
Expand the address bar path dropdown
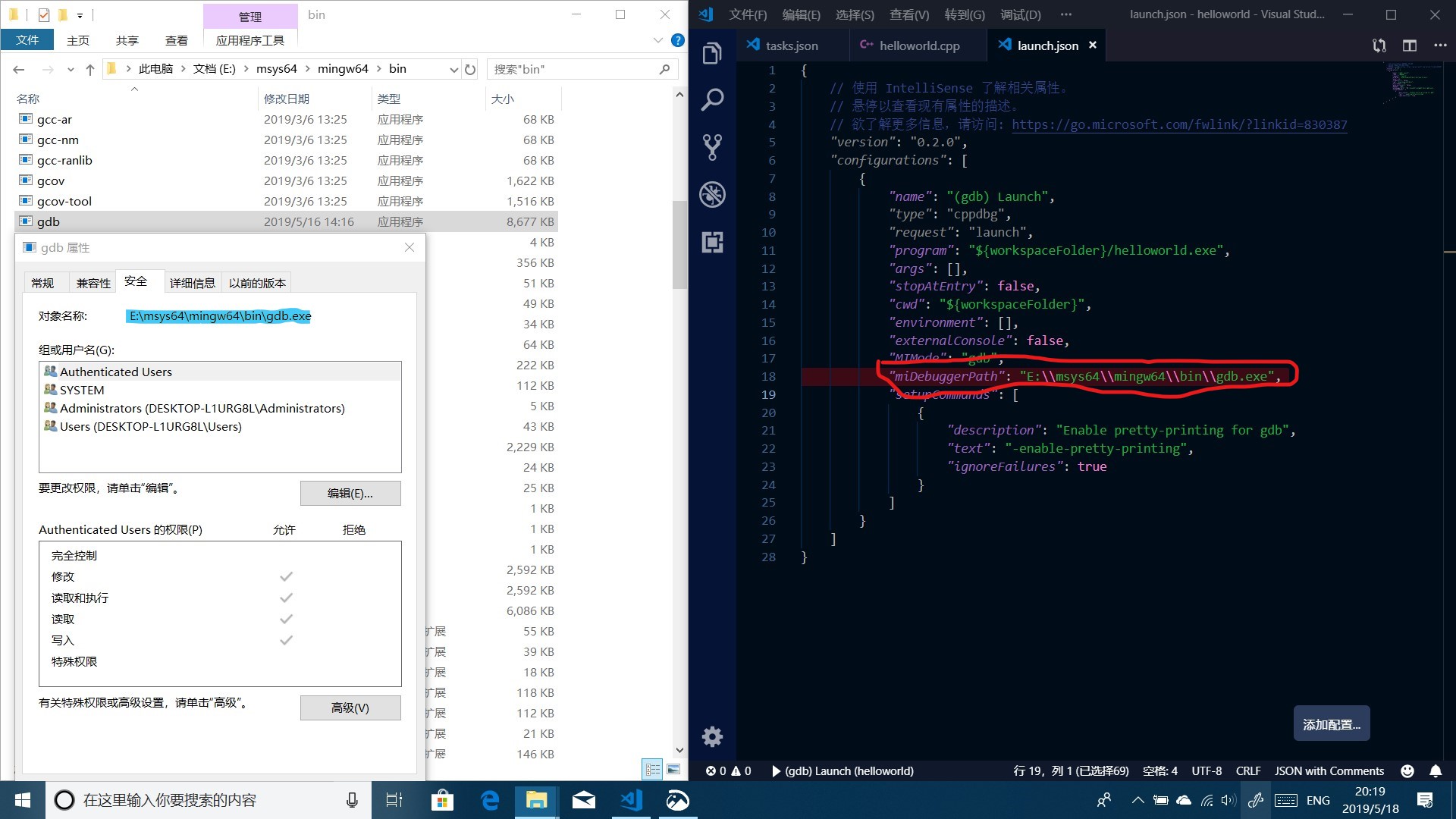click(453, 69)
